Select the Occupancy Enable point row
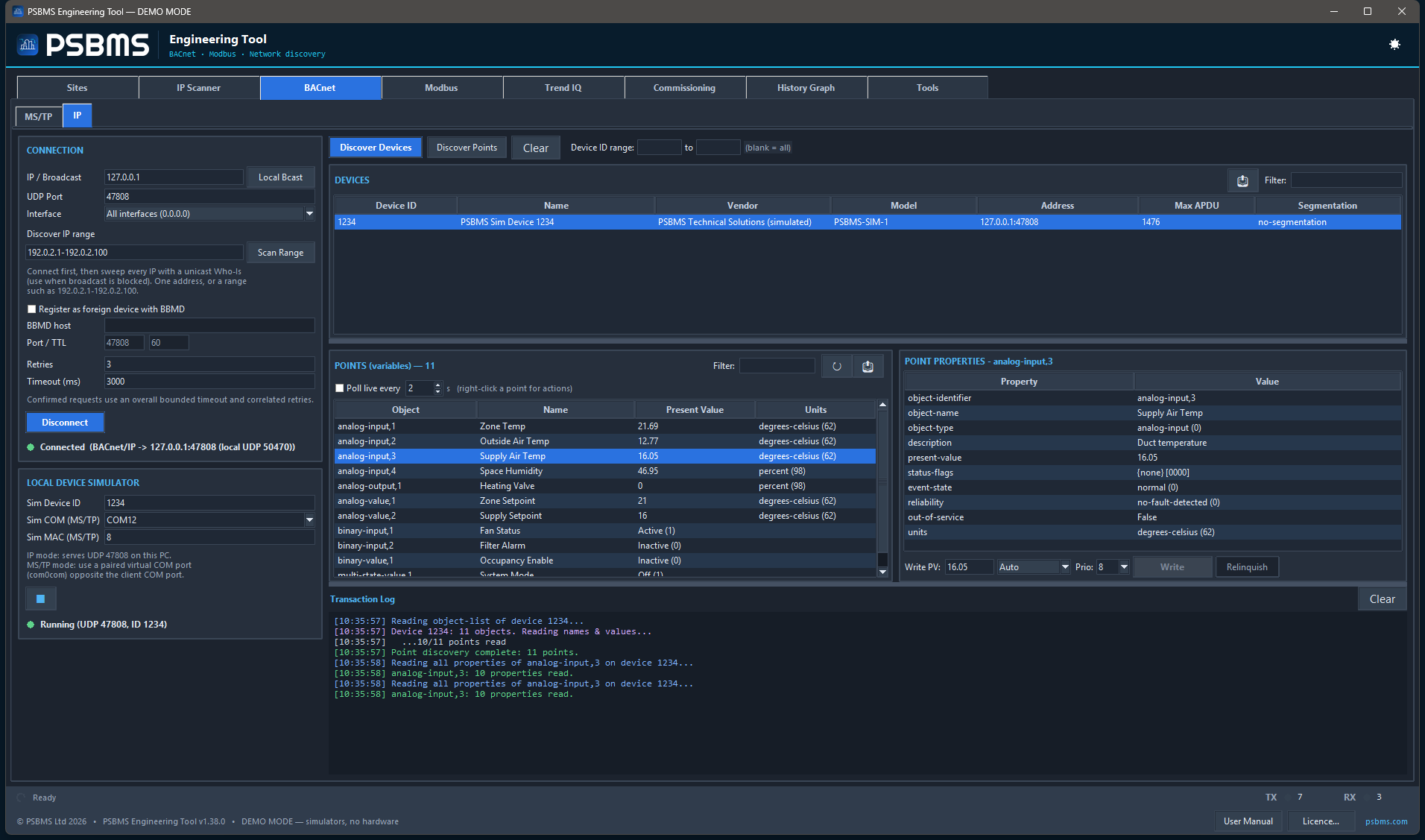Screen dimensions: 1425x840 coord(605,560)
